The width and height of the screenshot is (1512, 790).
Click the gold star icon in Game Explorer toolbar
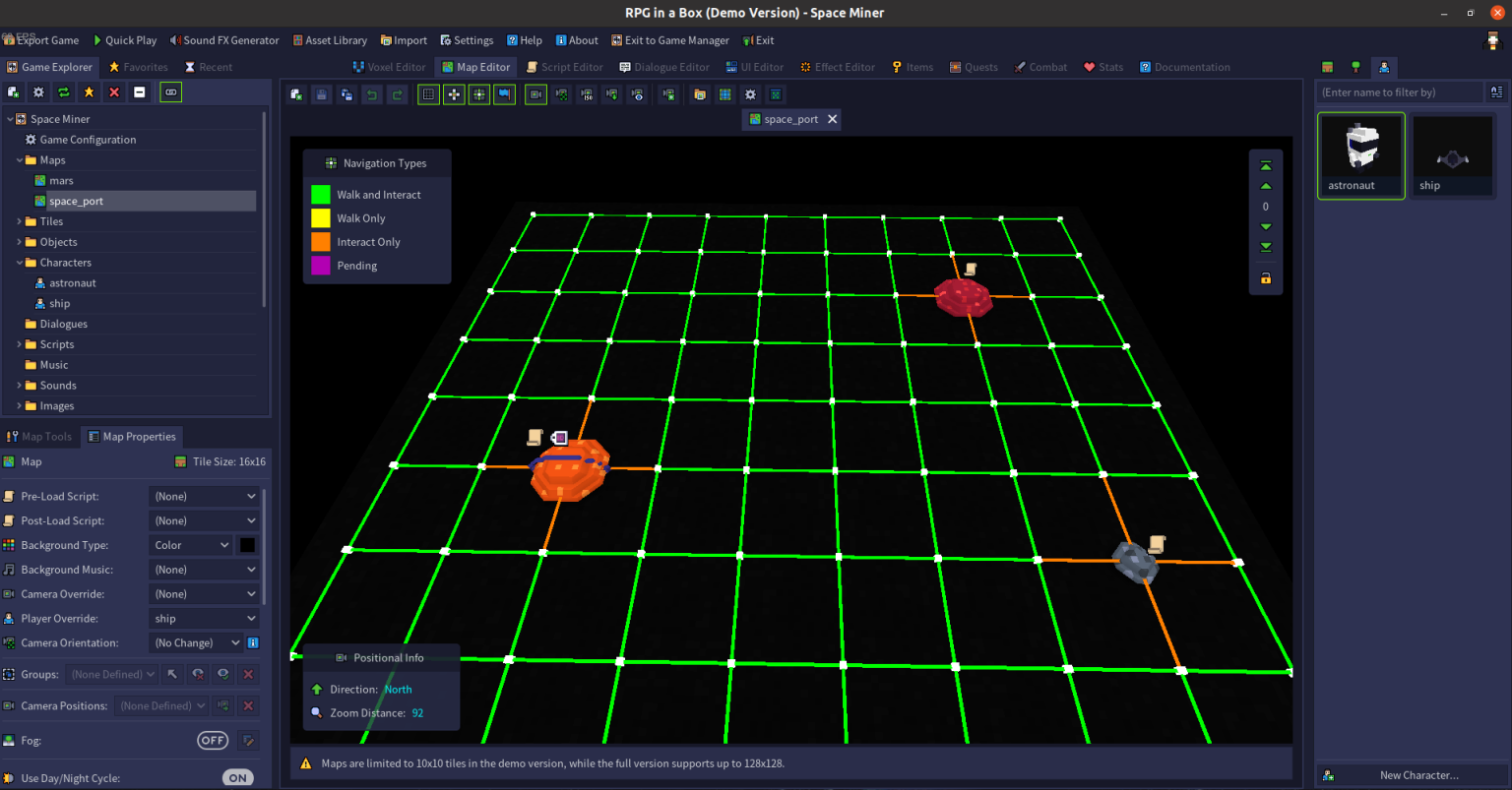pos(89,92)
